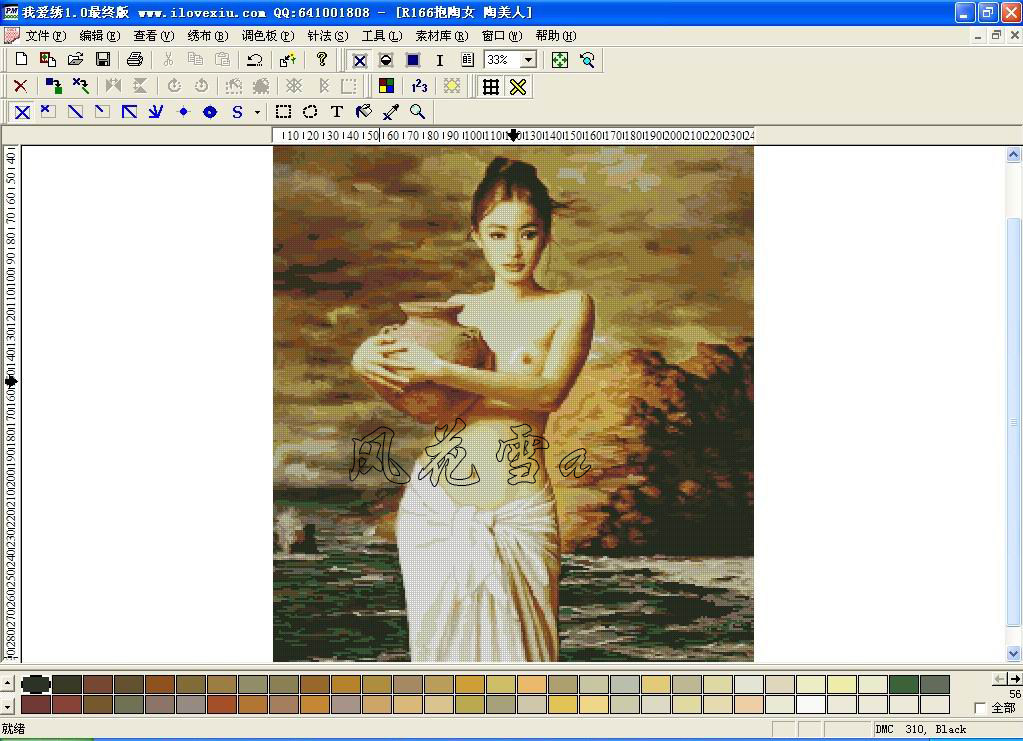This screenshot has width=1023, height=741.
Task: Check the 全部 checkbox
Action: (x=980, y=708)
